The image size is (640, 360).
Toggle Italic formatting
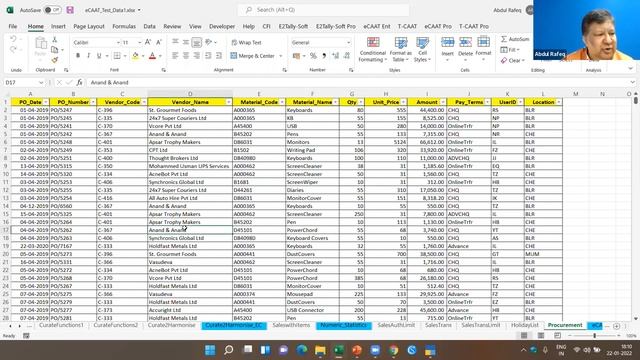pyautogui.click(x=88, y=56)
